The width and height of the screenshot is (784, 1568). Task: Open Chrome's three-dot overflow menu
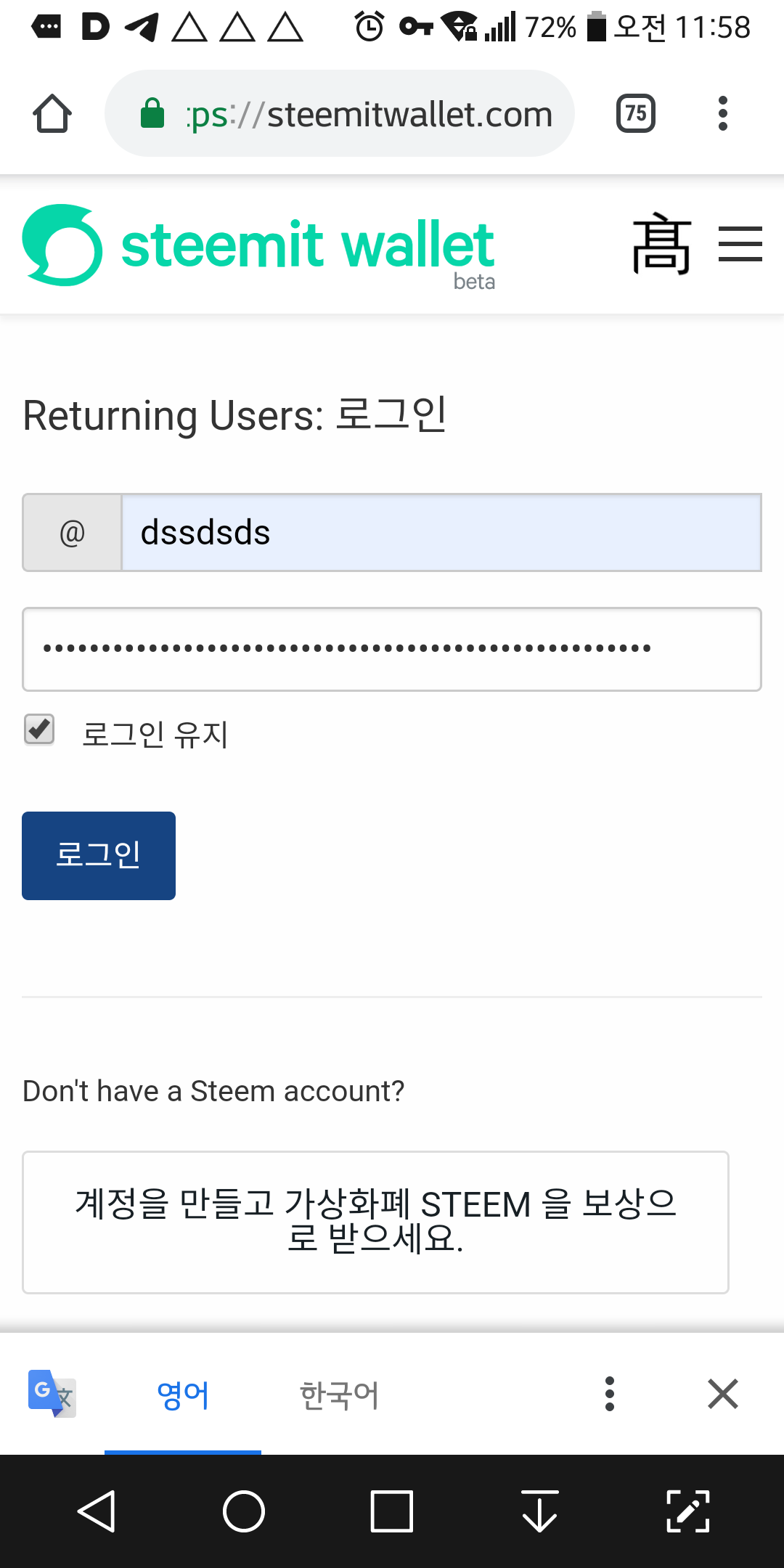[722, 114]
